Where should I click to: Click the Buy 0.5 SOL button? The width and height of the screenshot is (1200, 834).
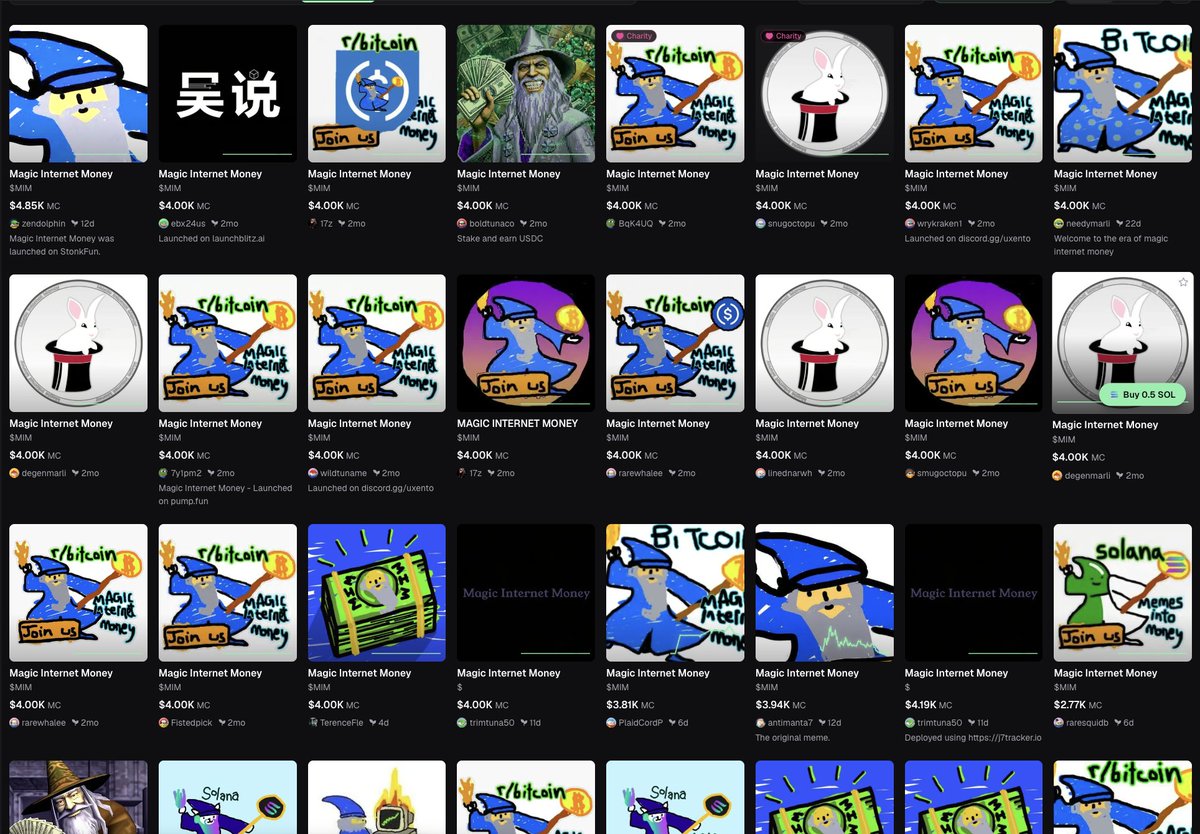(x=1143, y=395)
